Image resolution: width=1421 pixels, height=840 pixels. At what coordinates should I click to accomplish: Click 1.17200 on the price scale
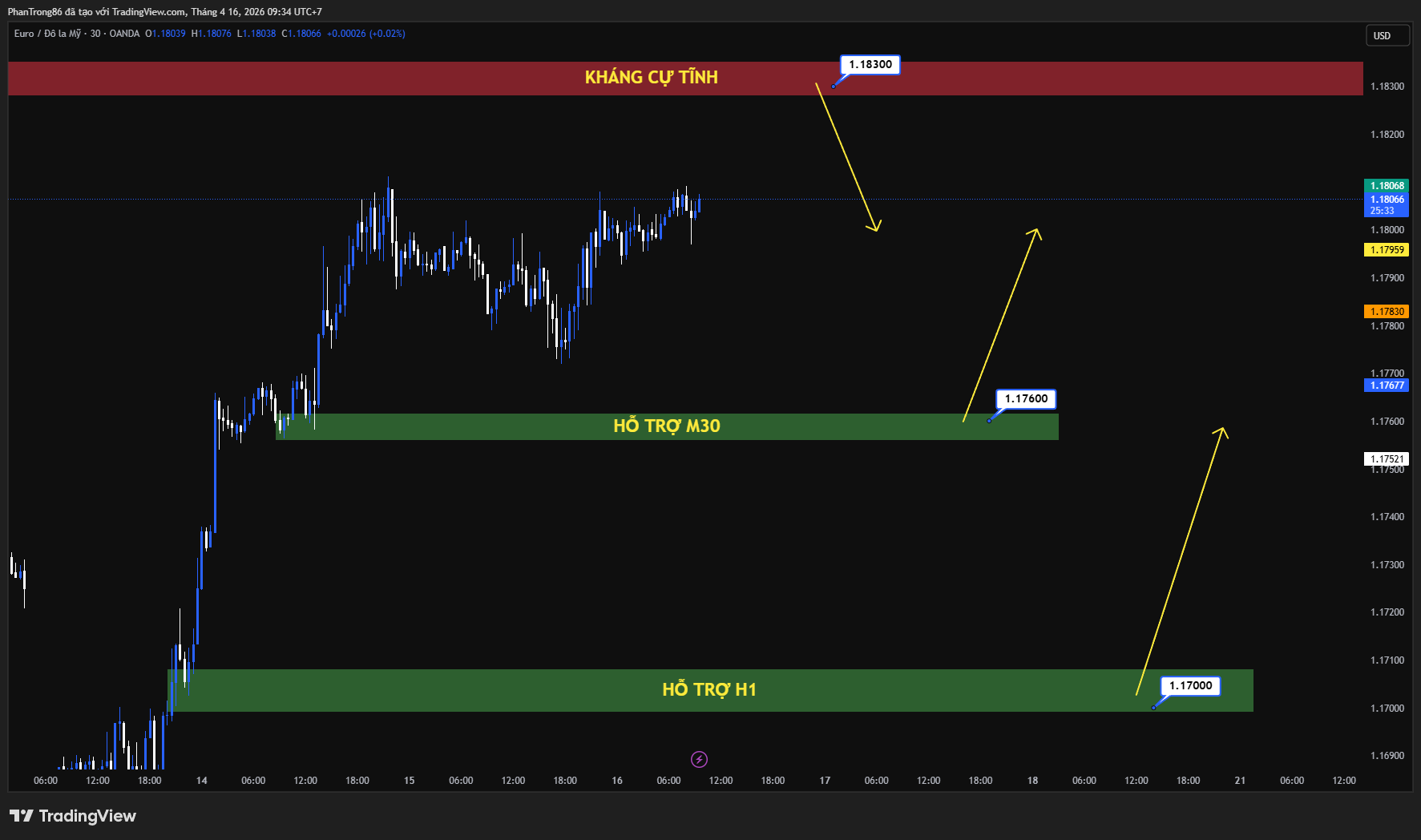point(1387,612)
